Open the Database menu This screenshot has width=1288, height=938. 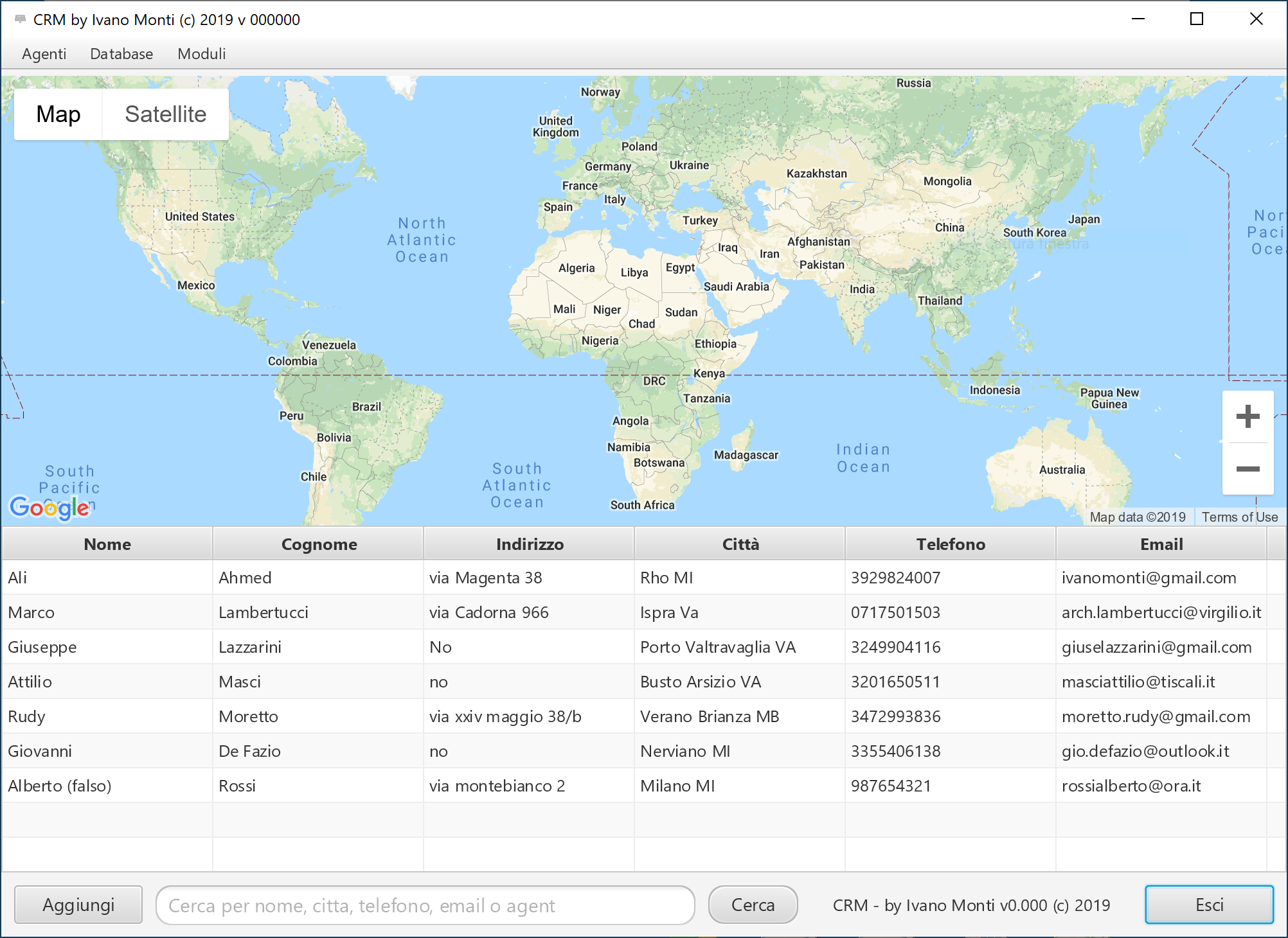121,54
